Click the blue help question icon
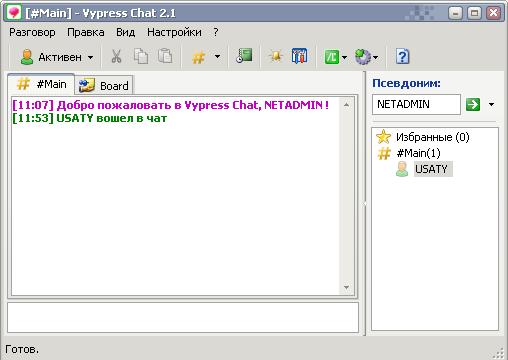The height and width of the screenshot is (360, 508). click(x=402, y=56)
